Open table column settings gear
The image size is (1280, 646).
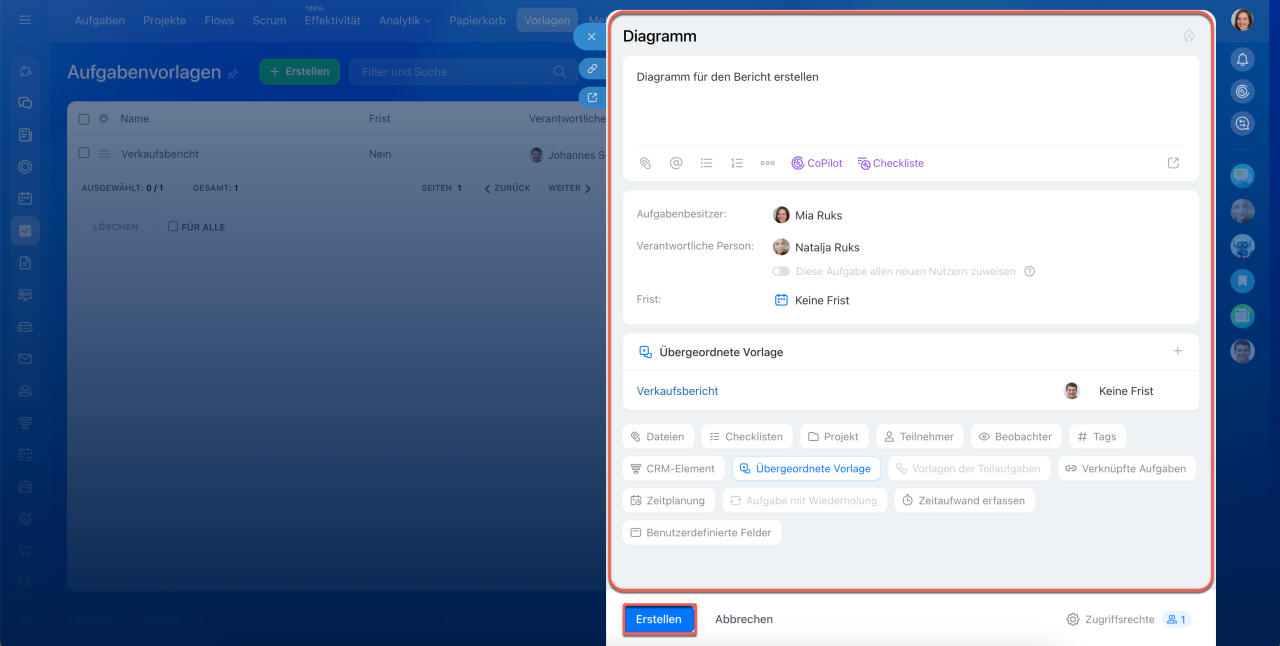pyautogui.click(x=103, y=119)
